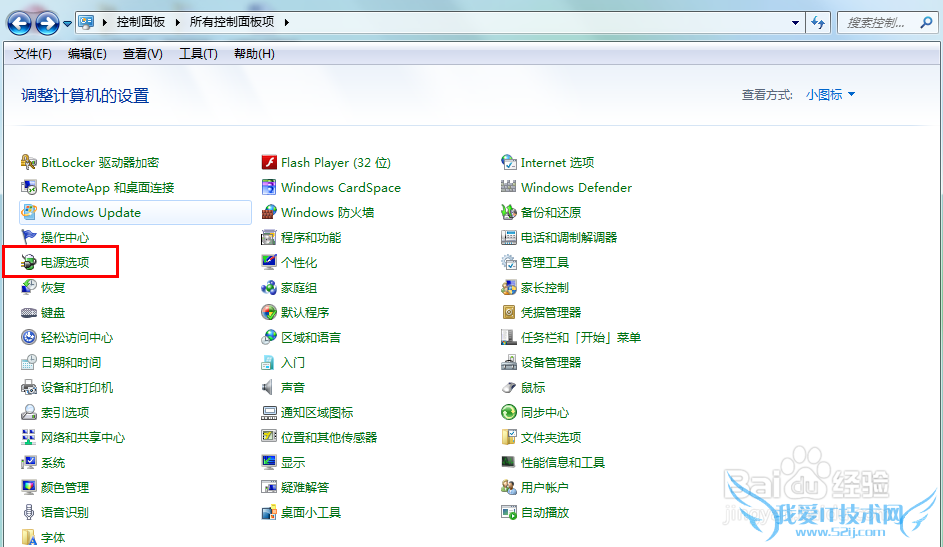The image size is (943, 547).
Task: Click the 控制面板 breadcrumb link
Action: click(x=141, y=22)
